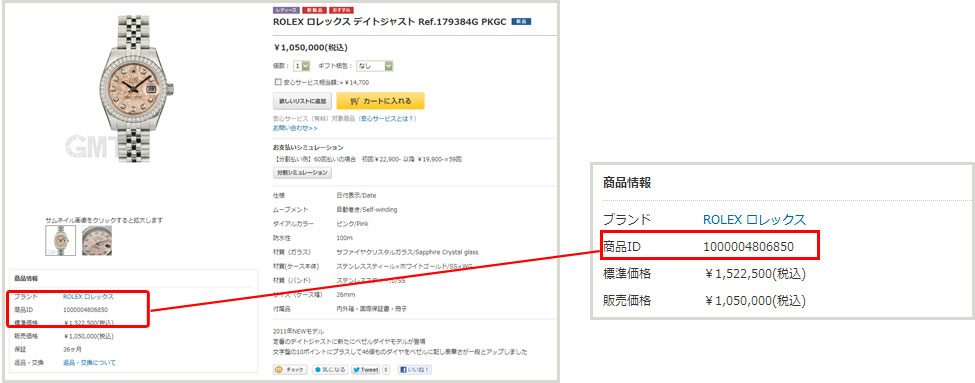The height and width of the screenshot is (383, 975).
Task: Add the watch with カートに入れる button
Action: pyautogui.click(x=381, y=101)
